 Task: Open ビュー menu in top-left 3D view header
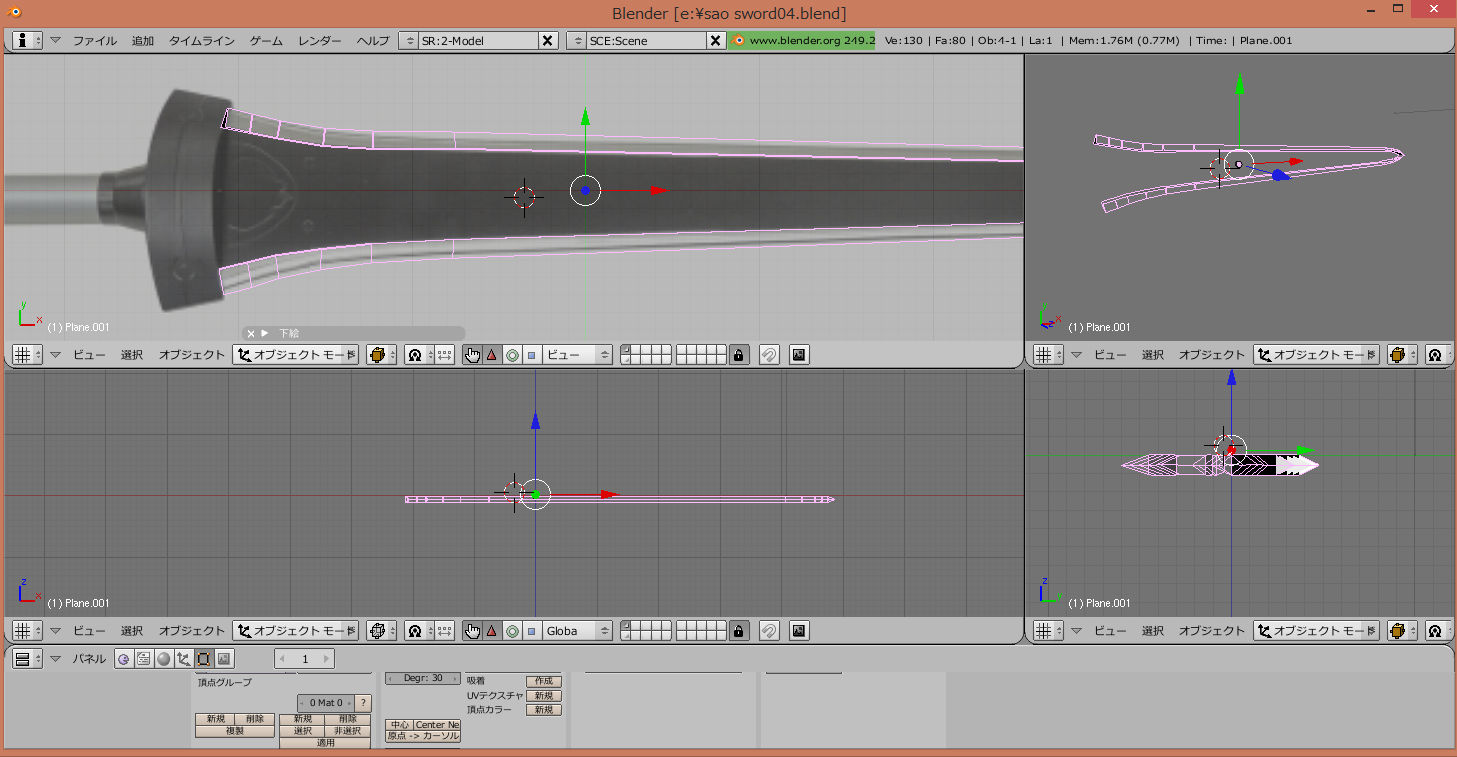click(89, 355)
